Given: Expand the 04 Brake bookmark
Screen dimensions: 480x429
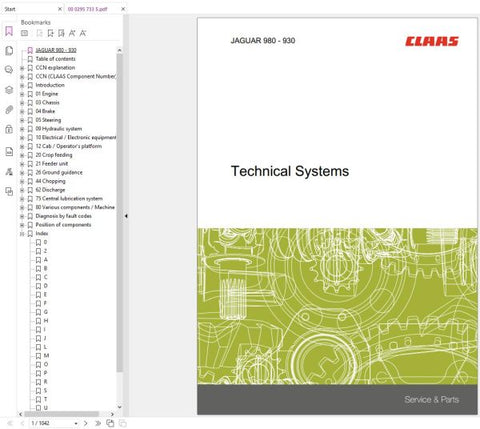Looking at the screenshot, I should coord(22,112).
